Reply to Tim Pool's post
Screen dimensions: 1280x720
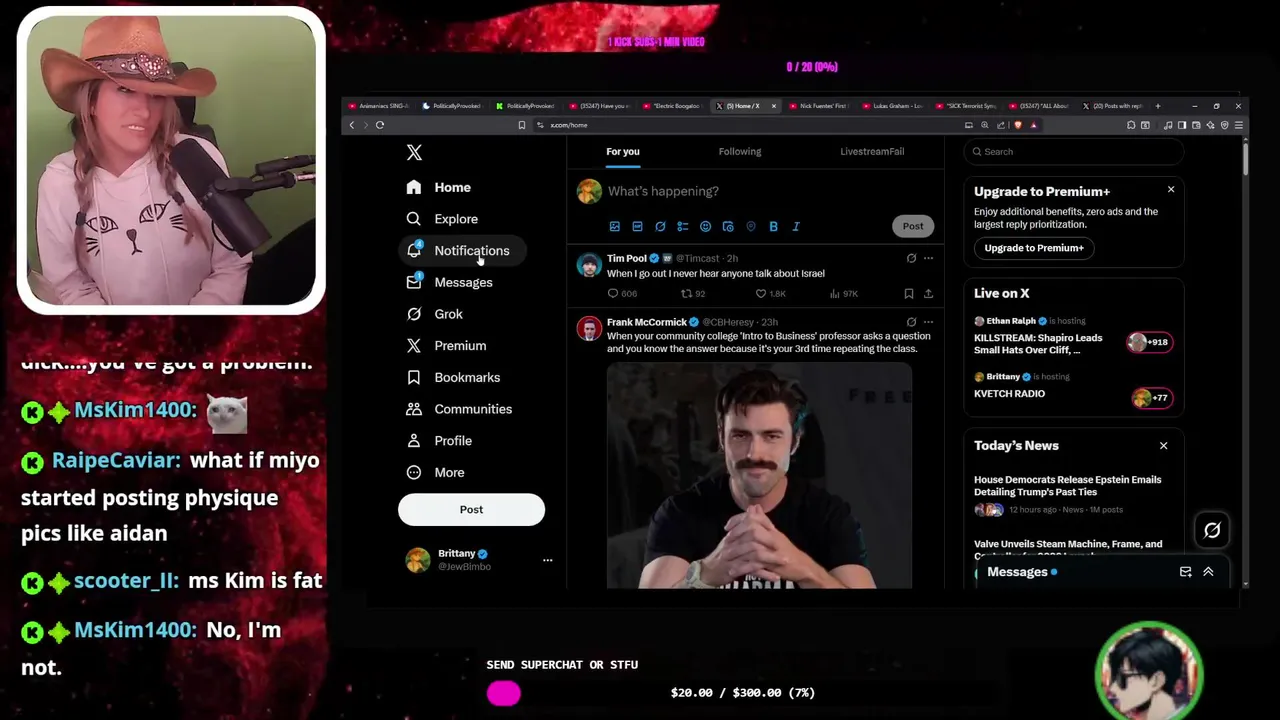pos(622,294)
